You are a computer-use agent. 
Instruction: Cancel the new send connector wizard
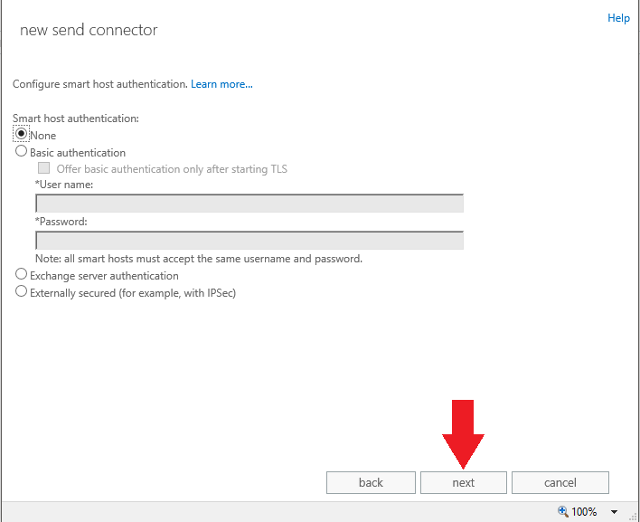[x=560, y=482]
